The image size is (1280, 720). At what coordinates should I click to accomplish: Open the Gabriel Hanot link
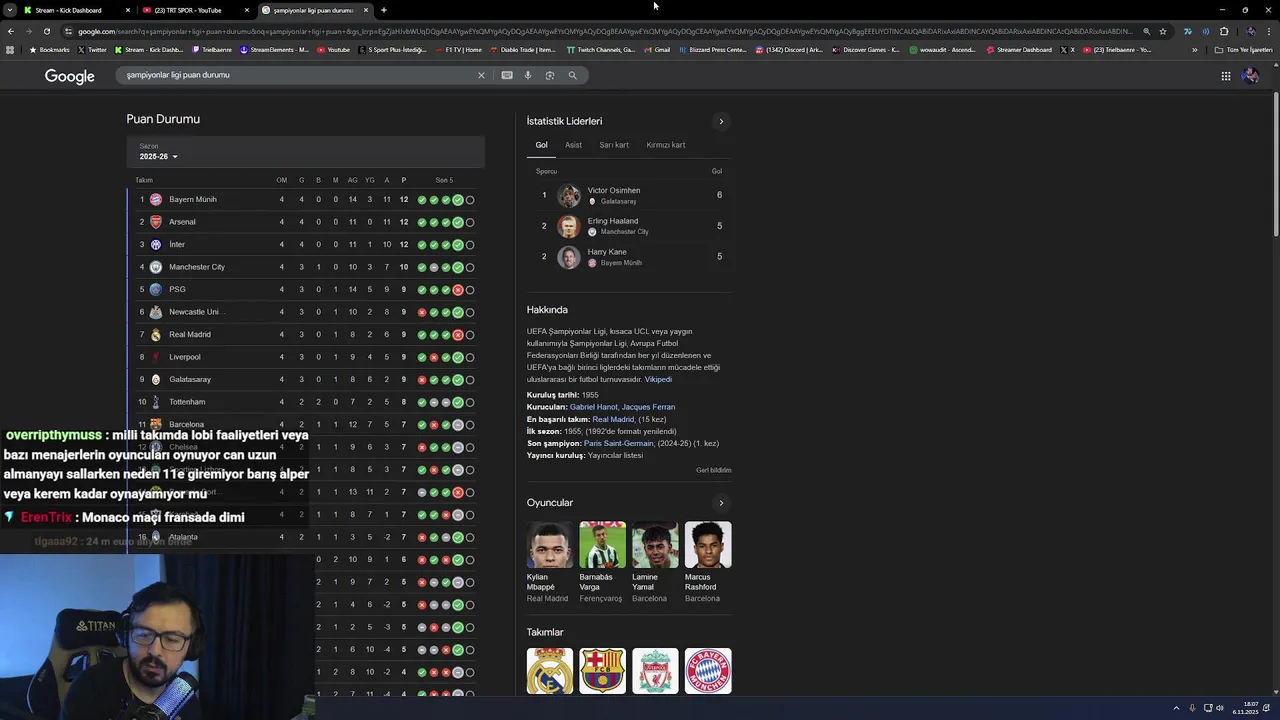(x=593, y=407)
